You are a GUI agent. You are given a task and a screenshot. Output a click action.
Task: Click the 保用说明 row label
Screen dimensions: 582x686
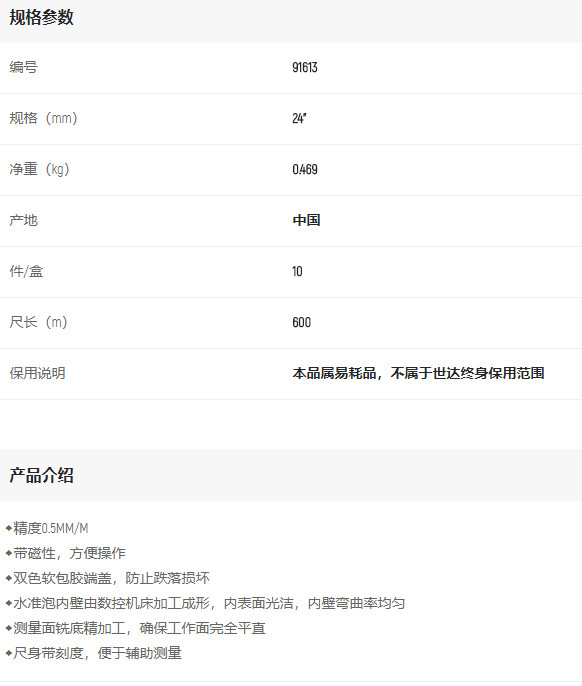pos(38,373)
